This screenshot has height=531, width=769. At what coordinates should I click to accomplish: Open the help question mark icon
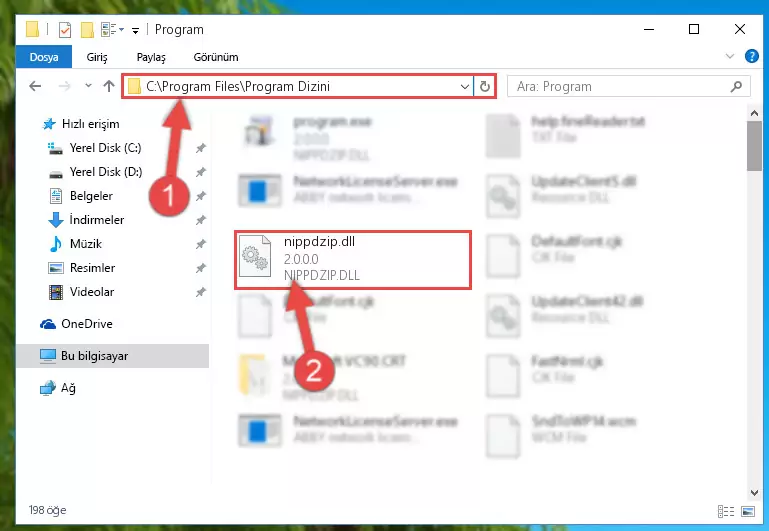pos(751,56)
